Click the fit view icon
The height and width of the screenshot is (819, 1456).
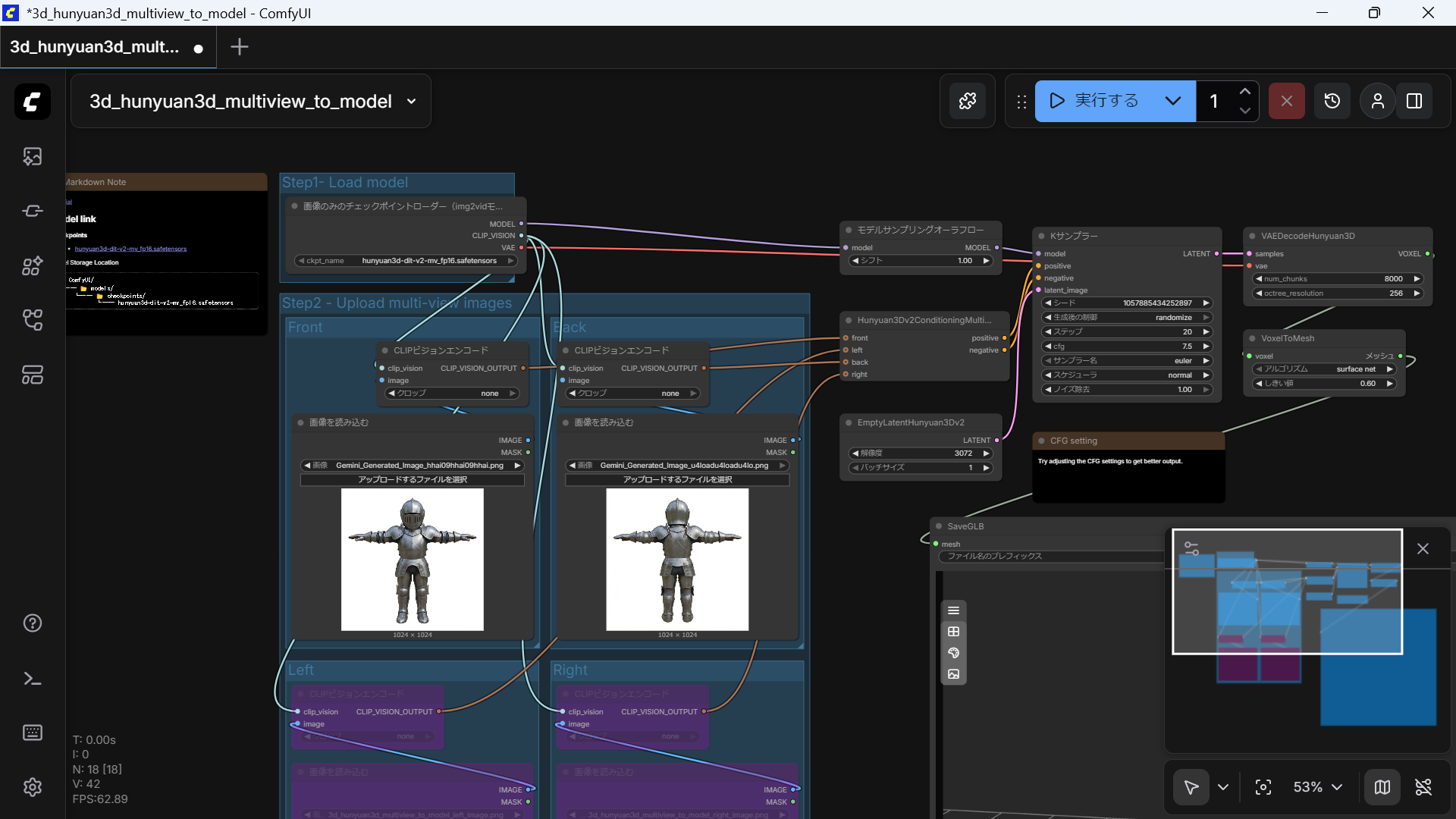(1263, 787)
